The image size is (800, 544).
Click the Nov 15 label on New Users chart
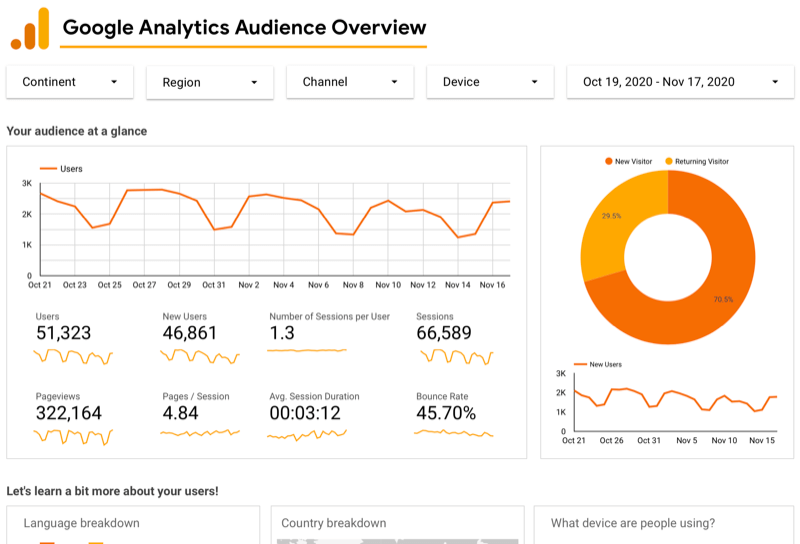click(x=762, y=440)
